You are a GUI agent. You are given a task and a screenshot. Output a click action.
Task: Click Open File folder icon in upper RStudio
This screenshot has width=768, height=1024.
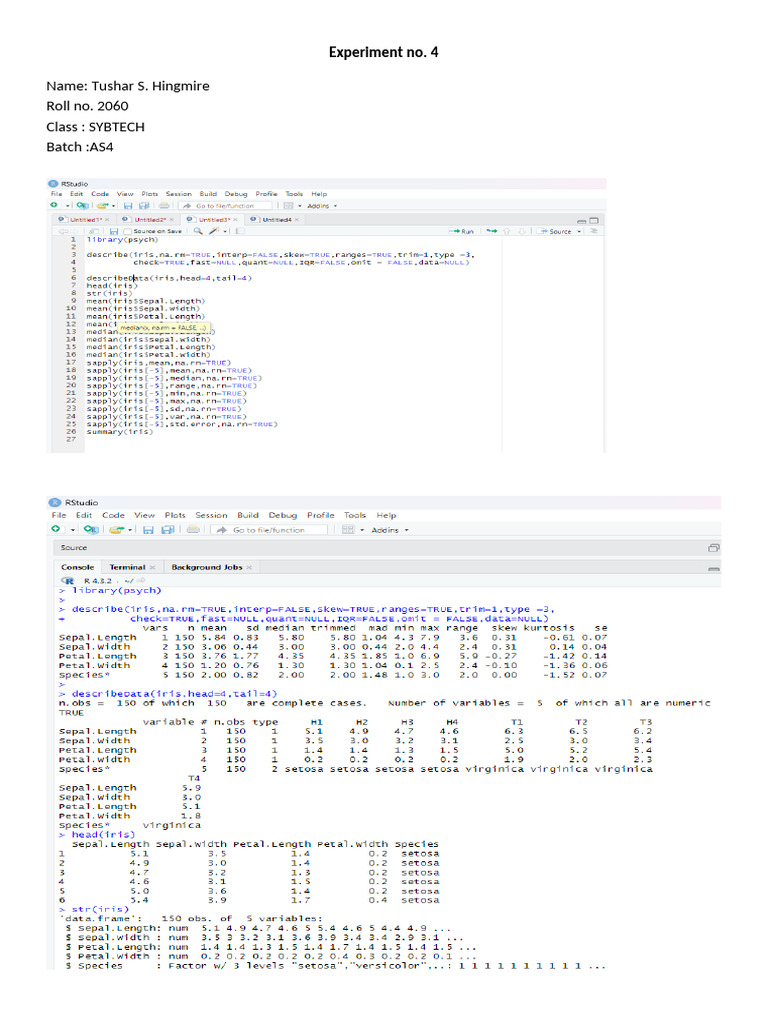101,206
